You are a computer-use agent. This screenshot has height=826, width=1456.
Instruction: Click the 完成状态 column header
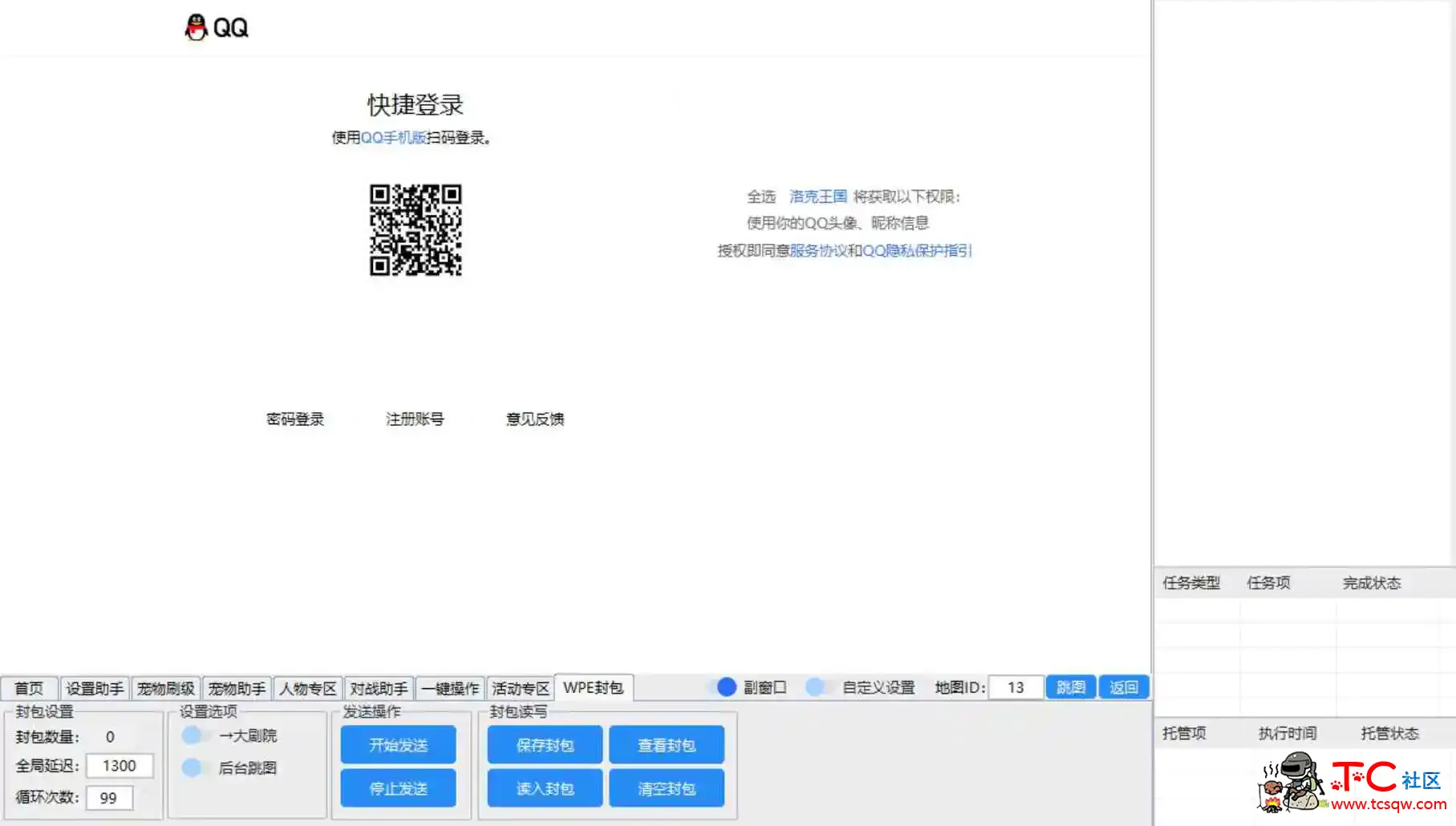[x=1372, y=583]
